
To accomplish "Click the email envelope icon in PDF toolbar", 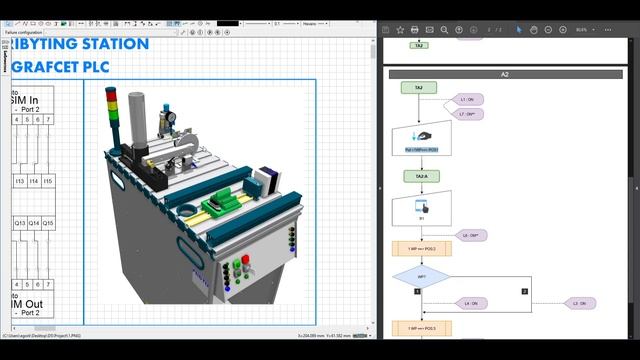I will click(x=429, y=30).
